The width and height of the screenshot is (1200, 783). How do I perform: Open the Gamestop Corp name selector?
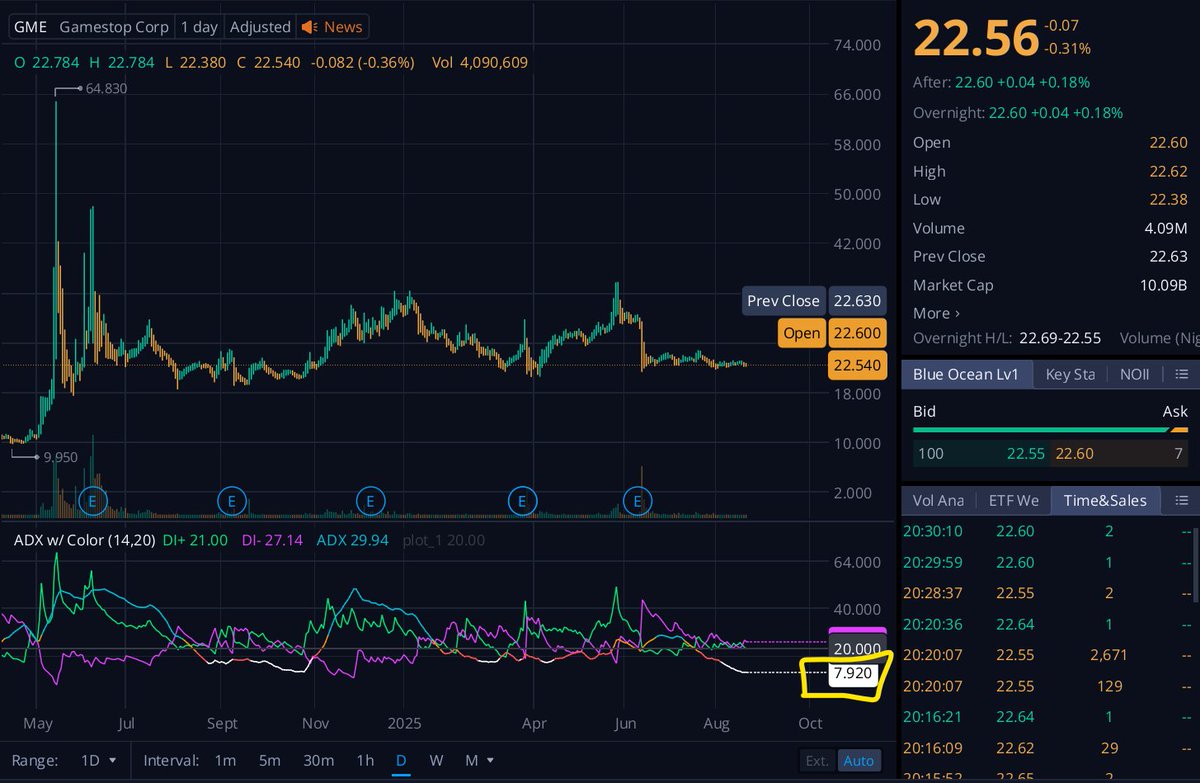click(x=113, y=27)
